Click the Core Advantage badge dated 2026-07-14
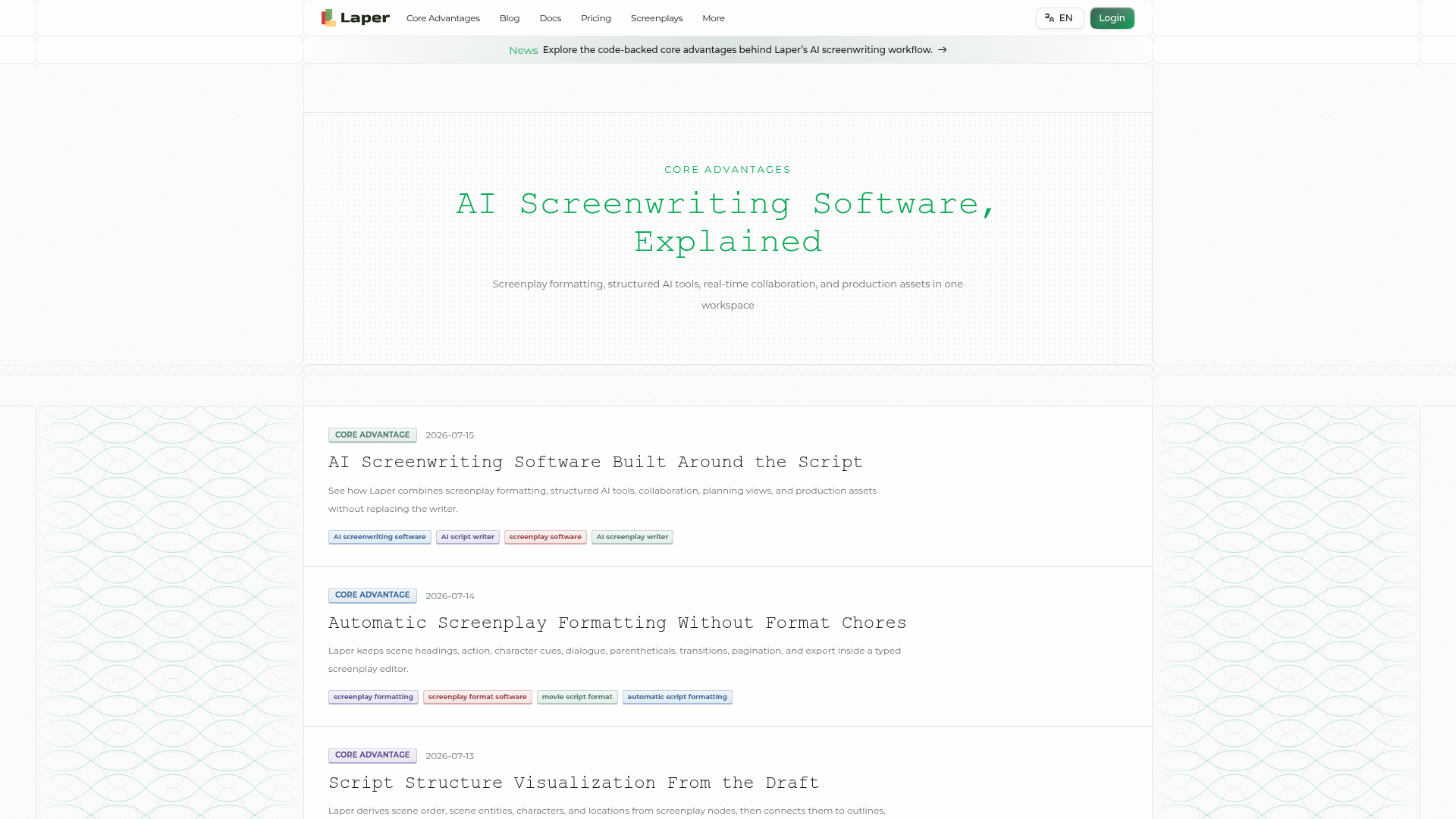 [372, 595]
